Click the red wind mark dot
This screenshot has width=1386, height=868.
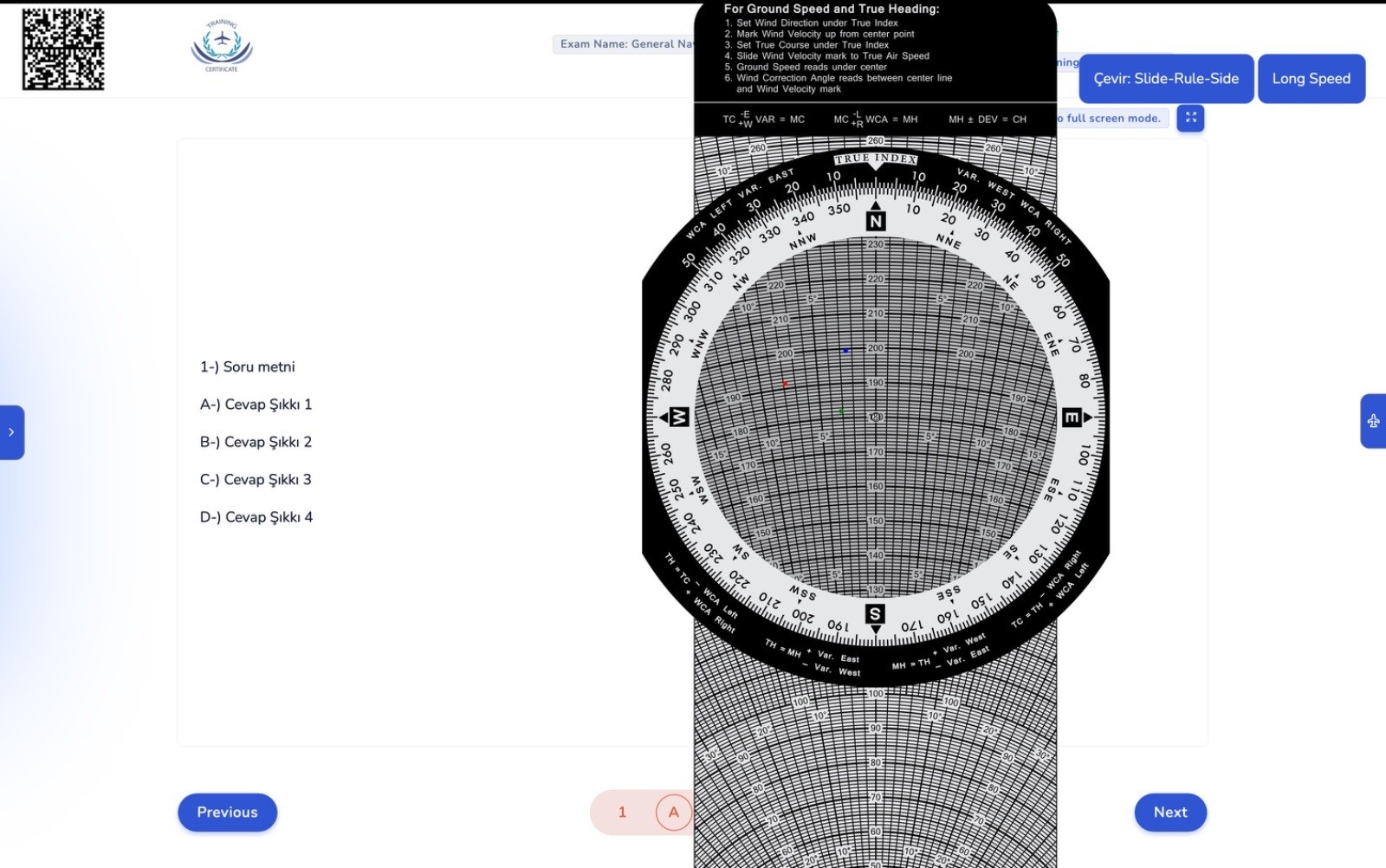click(785, 384)
